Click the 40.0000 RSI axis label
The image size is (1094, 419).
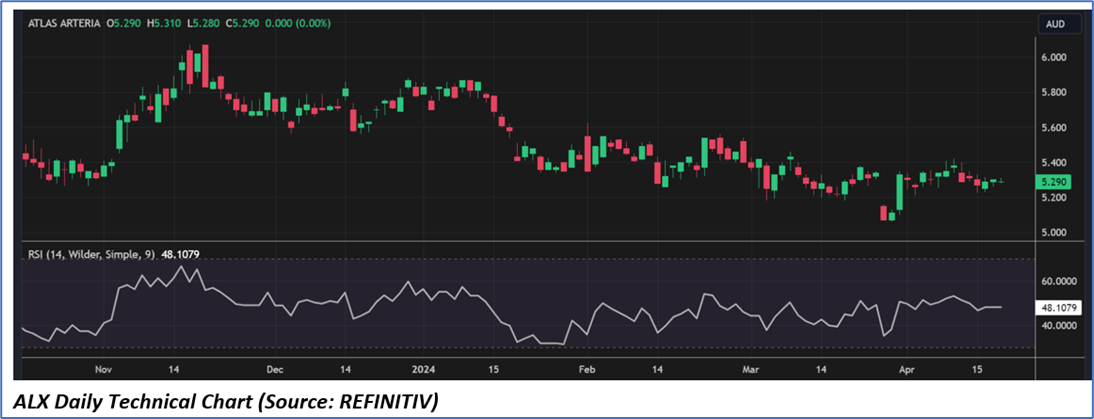click(x=1059, y=326)
